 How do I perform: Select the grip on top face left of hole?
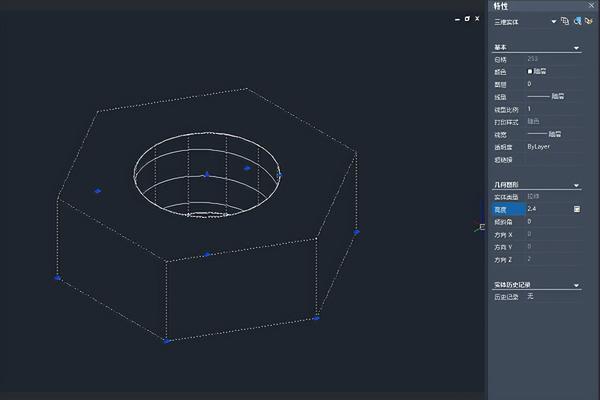[x=98, y=191]
